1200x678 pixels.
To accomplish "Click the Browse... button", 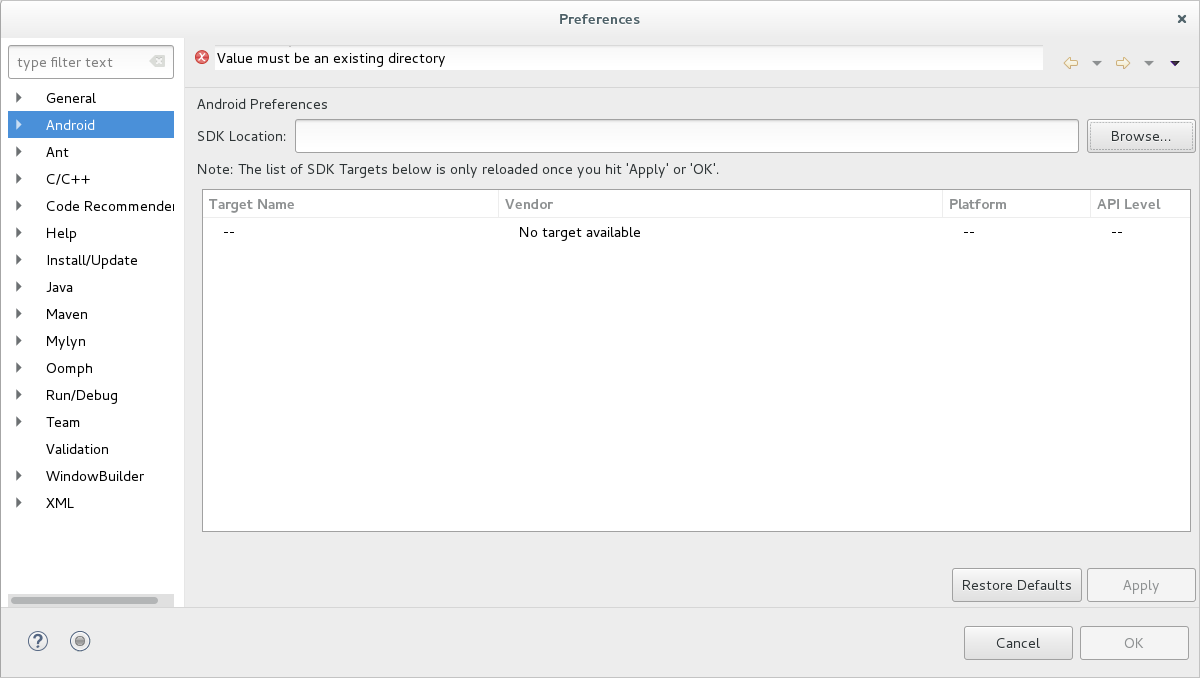I will [x=1141, y=136].
